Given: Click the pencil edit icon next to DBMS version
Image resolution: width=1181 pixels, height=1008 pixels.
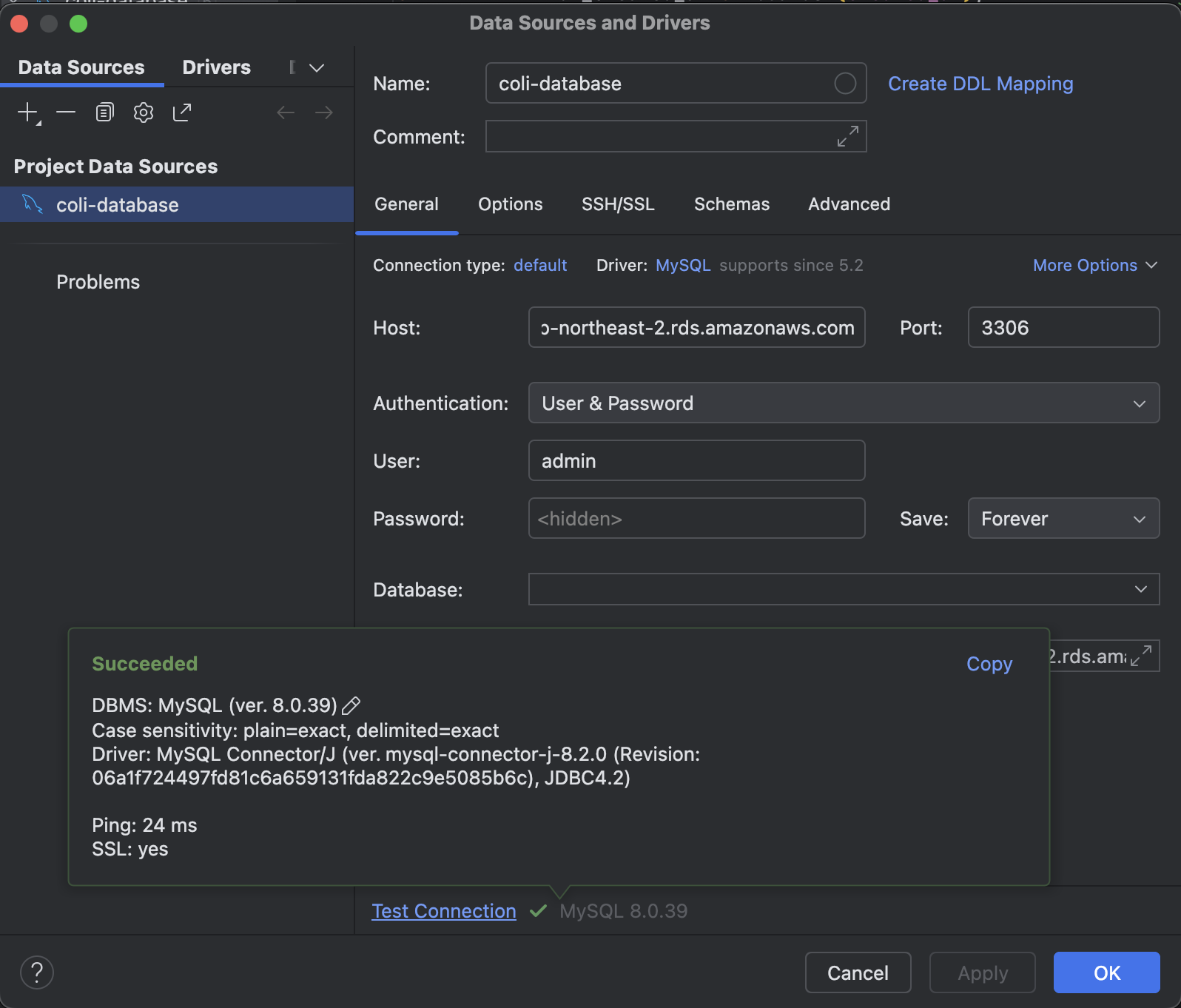Looking at the screenshot, I should [351, 705].
